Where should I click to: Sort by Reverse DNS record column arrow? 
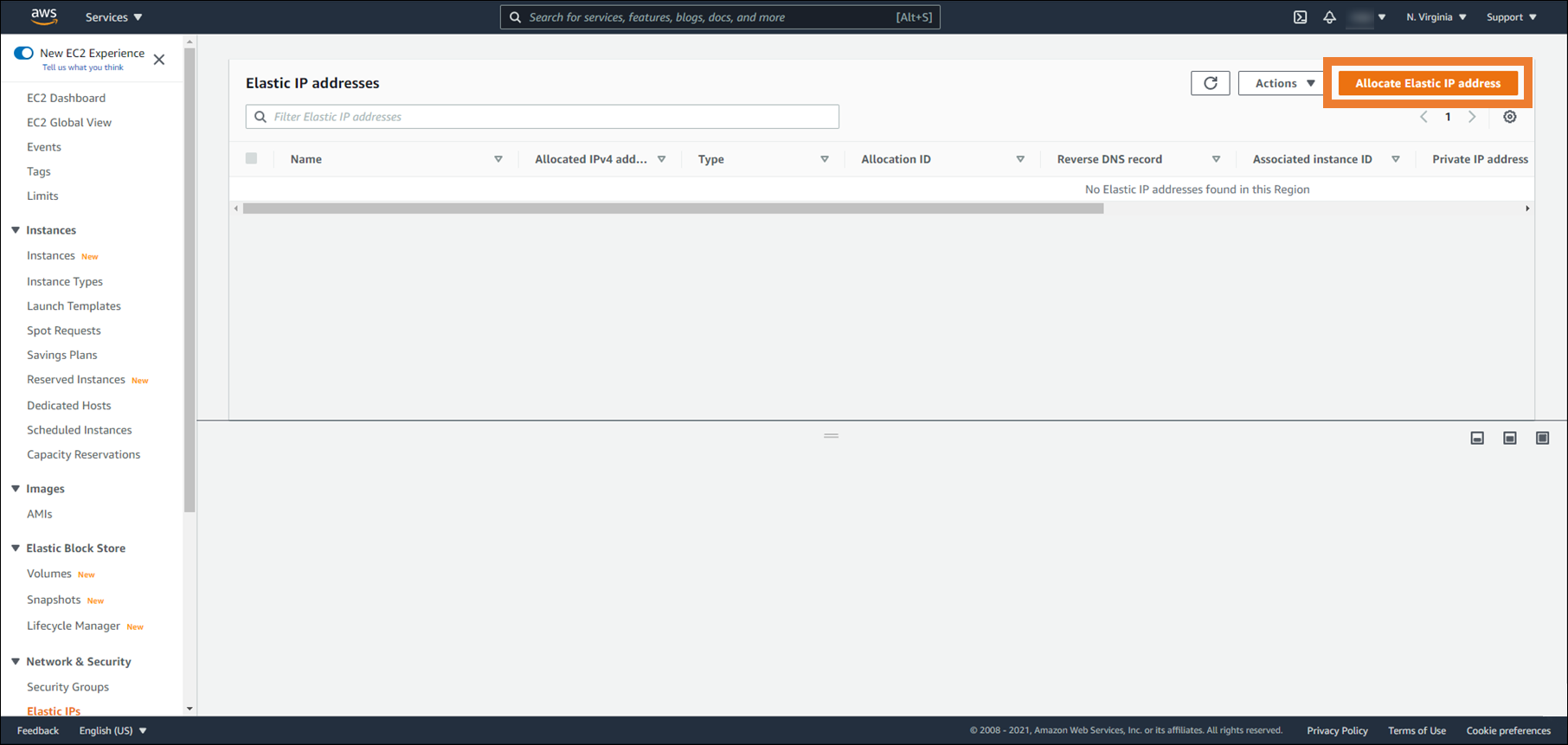tap(1216, 159)
